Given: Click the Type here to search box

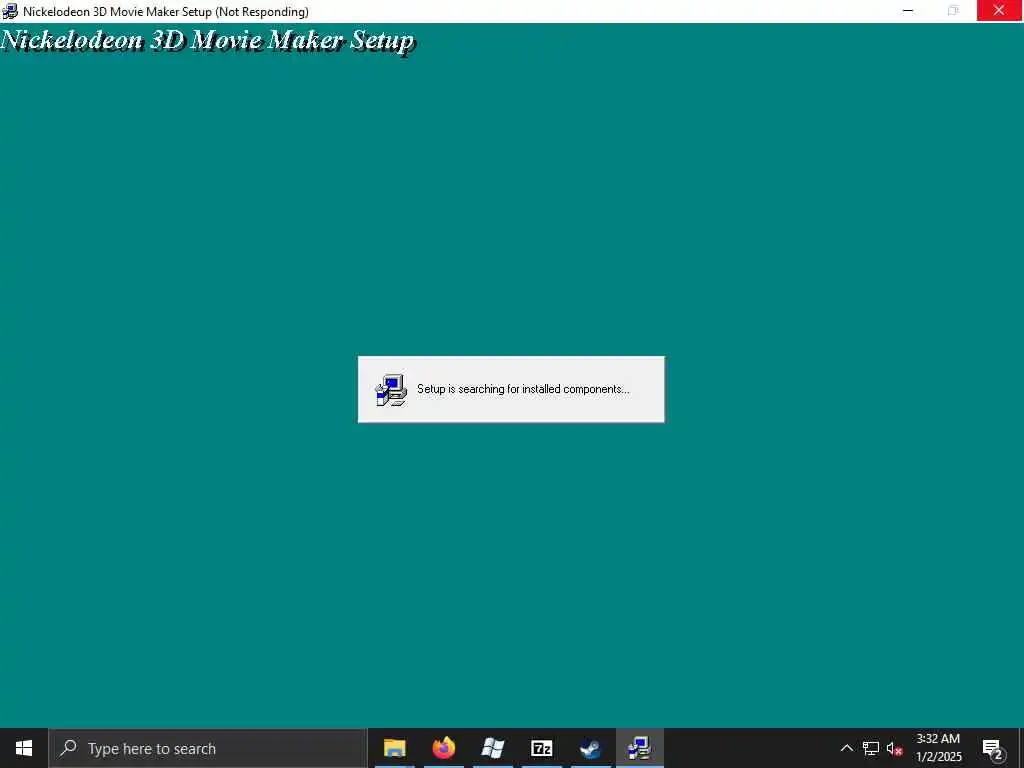Looking at the screenshot, I should coord(208,748).
